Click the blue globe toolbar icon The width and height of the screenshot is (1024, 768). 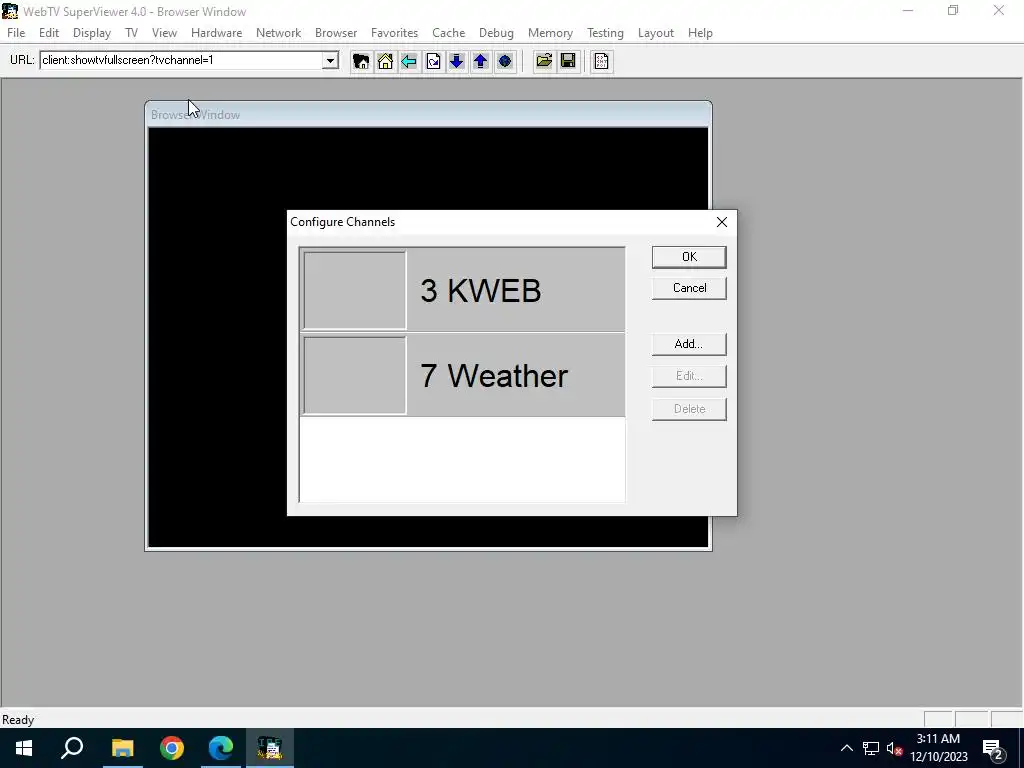[x=505, y=61]
